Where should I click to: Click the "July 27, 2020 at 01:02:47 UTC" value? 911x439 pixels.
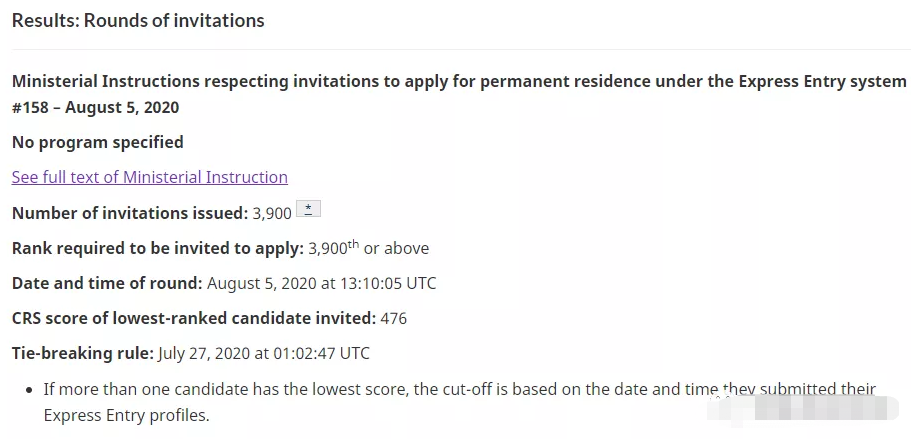pos(264,353)
